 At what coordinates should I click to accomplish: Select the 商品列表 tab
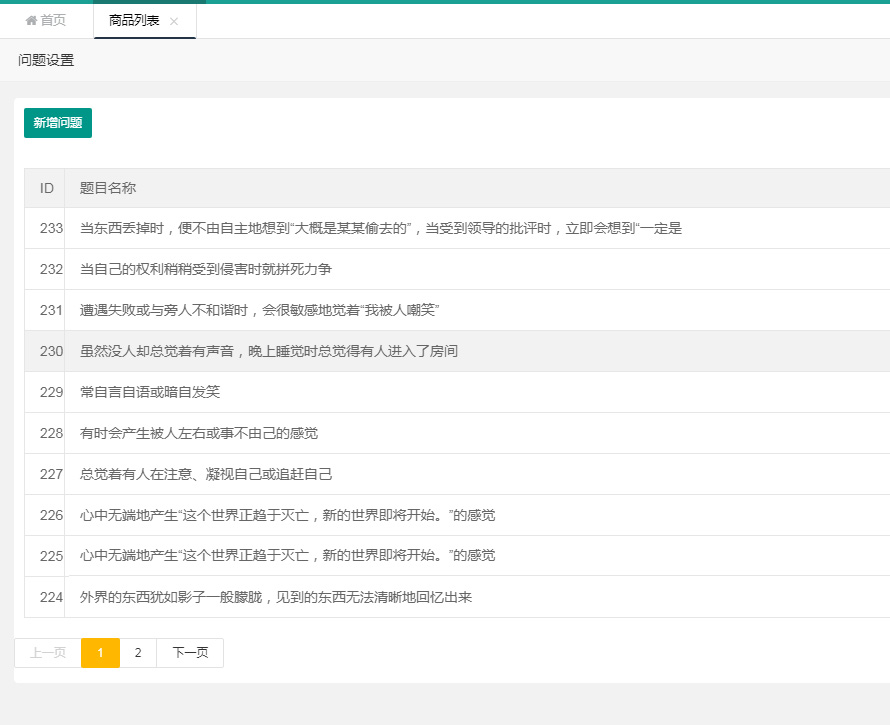[x=134, y=21]
